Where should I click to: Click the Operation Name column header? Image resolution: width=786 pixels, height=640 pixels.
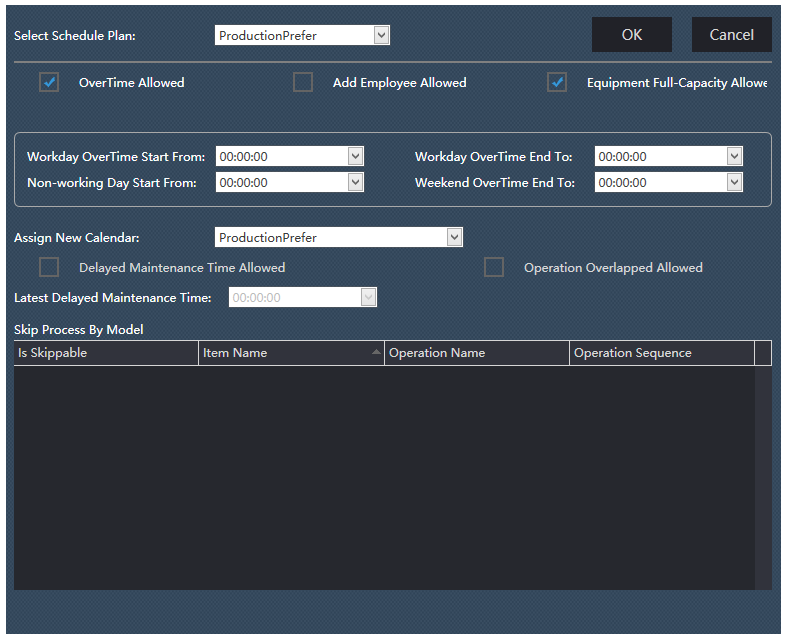[476, 353]
